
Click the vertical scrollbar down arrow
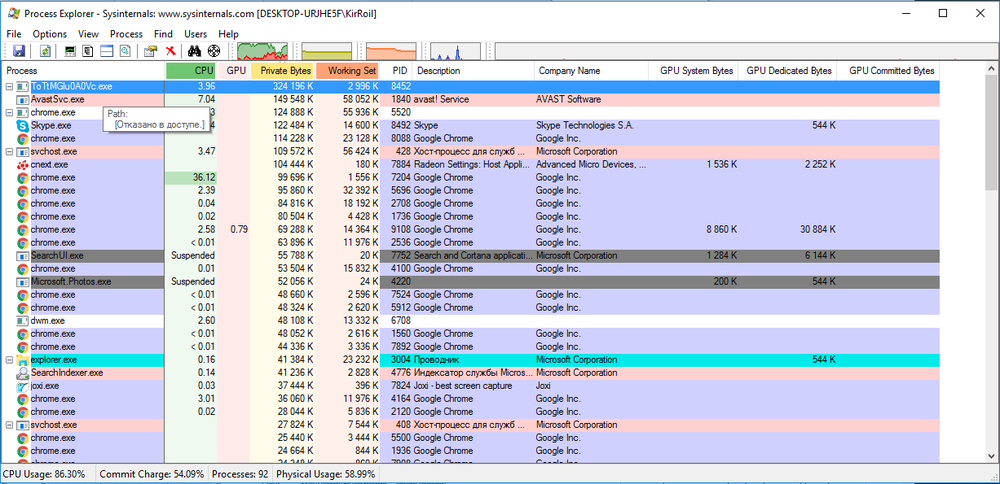[992, 457]
